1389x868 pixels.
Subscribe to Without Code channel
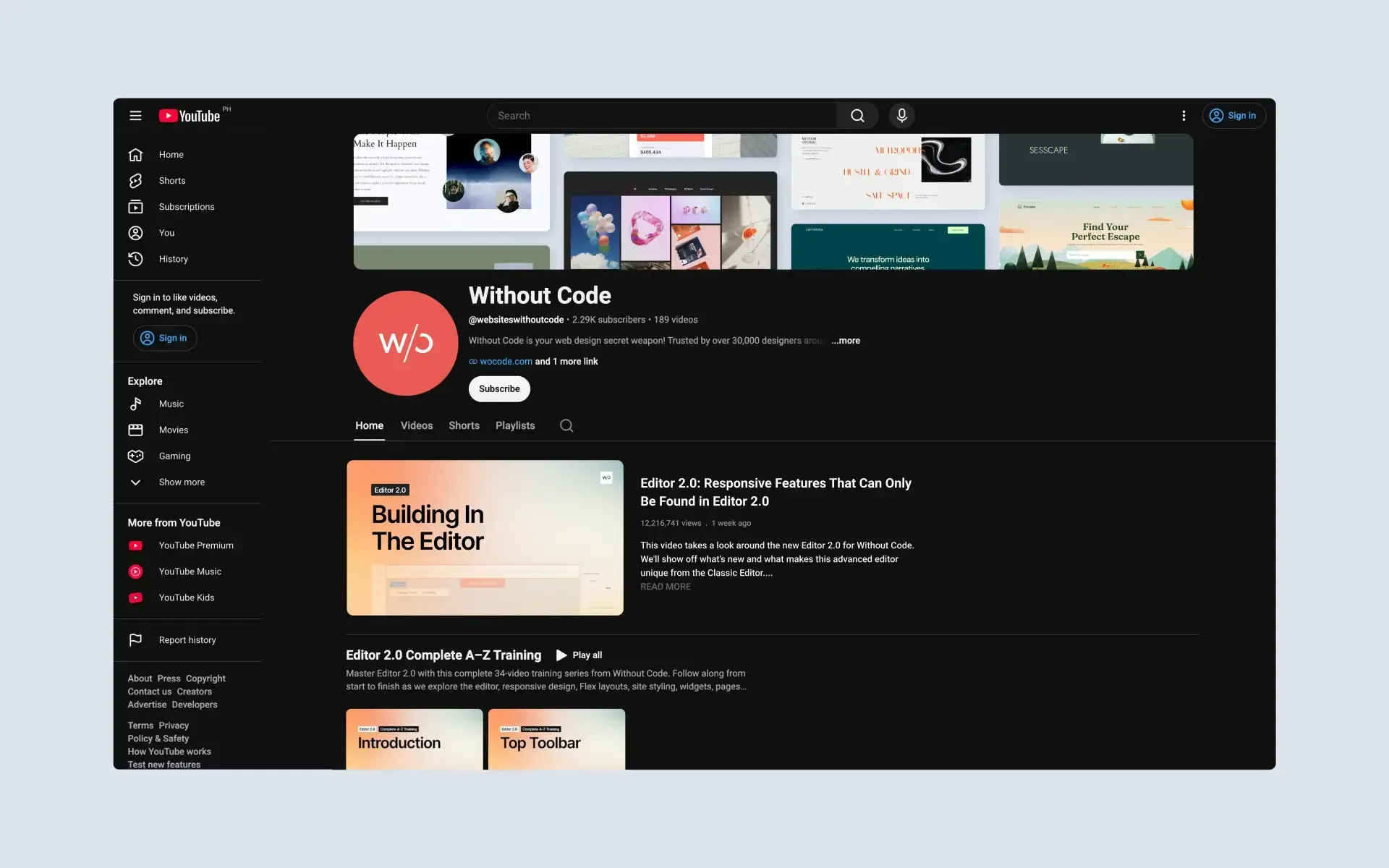(x=499, y=389)
